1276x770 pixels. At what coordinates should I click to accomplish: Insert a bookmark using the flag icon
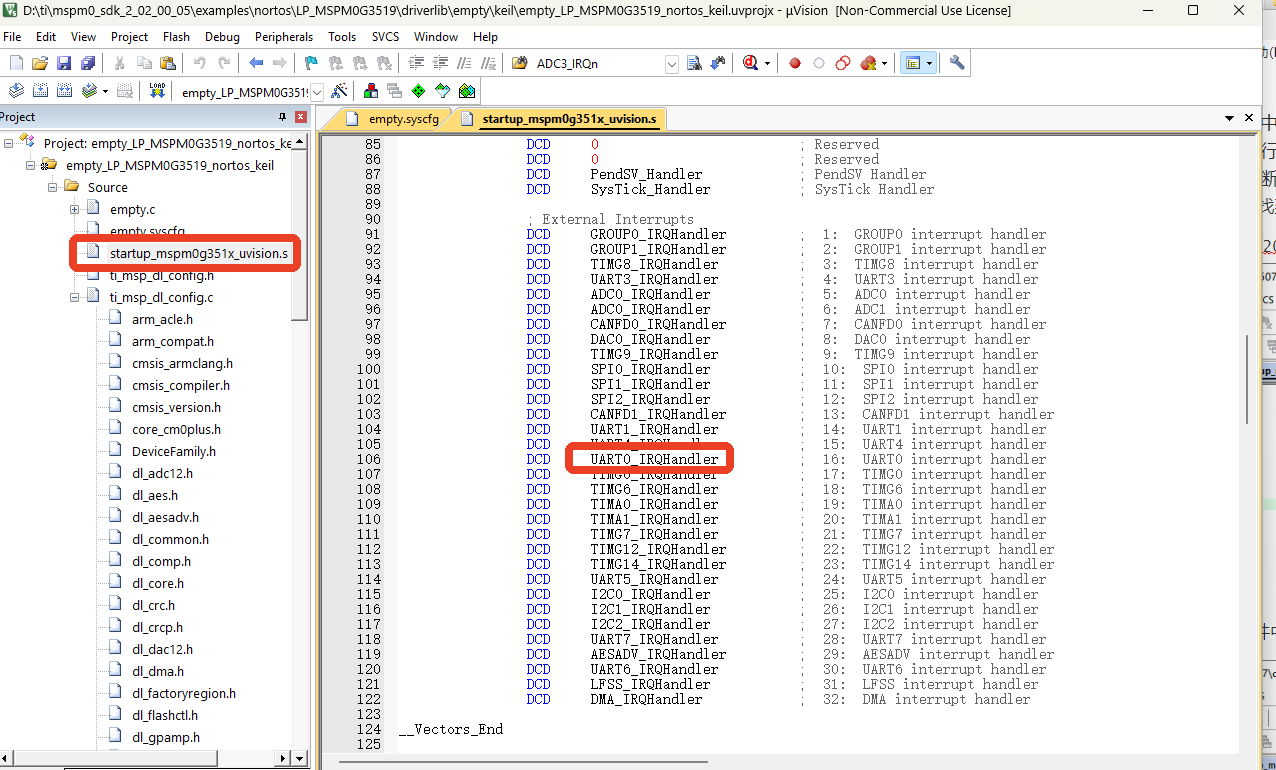311,63
